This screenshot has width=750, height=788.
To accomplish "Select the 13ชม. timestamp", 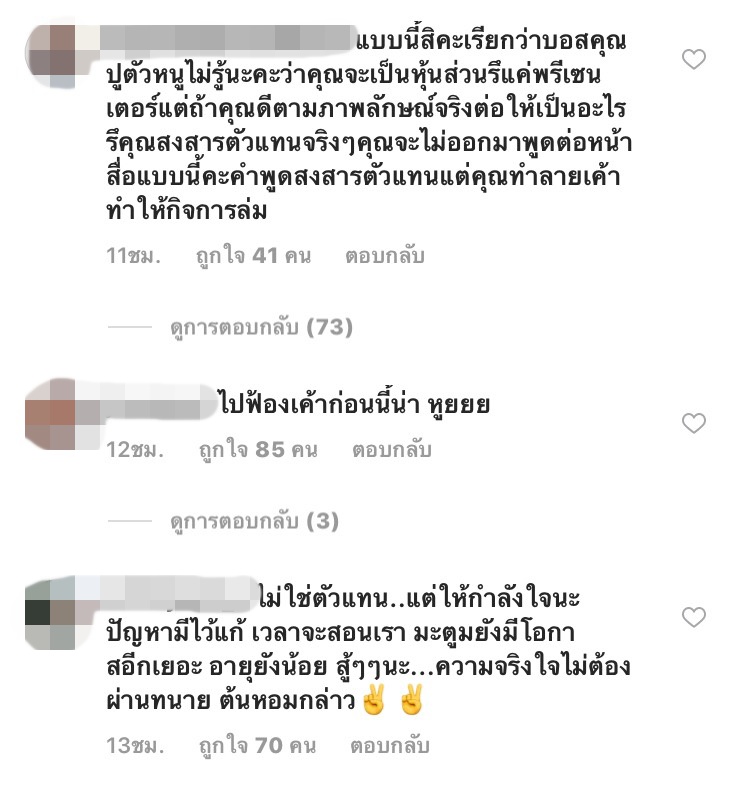I will click(x=135, y=745).
